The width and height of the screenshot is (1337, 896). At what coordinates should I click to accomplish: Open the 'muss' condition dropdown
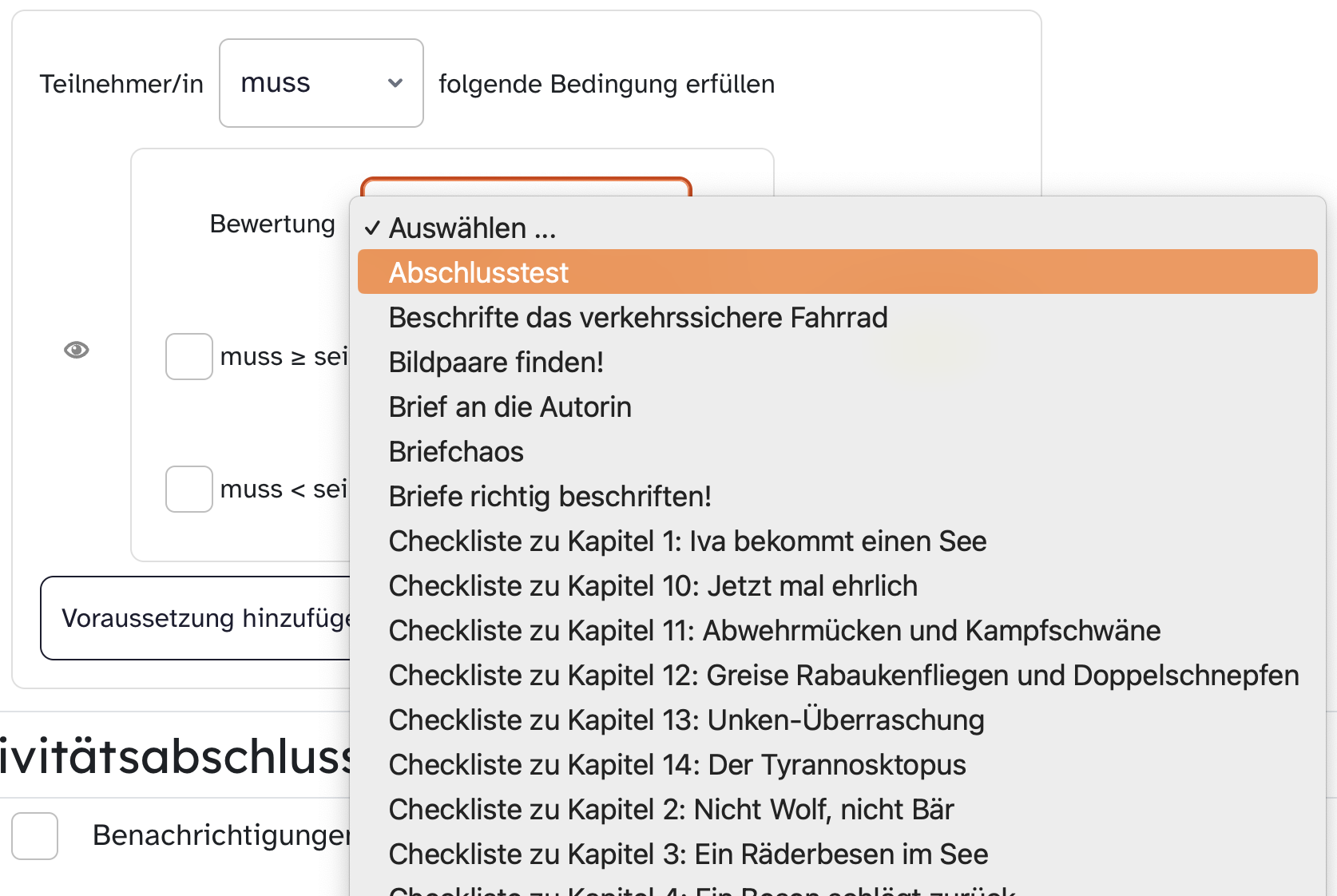tap(321, 83)
